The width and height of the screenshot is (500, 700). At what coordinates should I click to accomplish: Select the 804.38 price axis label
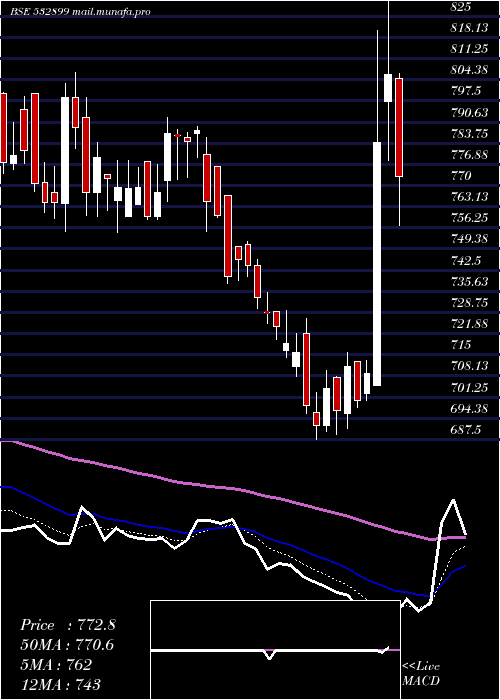[x=469, y=70]
